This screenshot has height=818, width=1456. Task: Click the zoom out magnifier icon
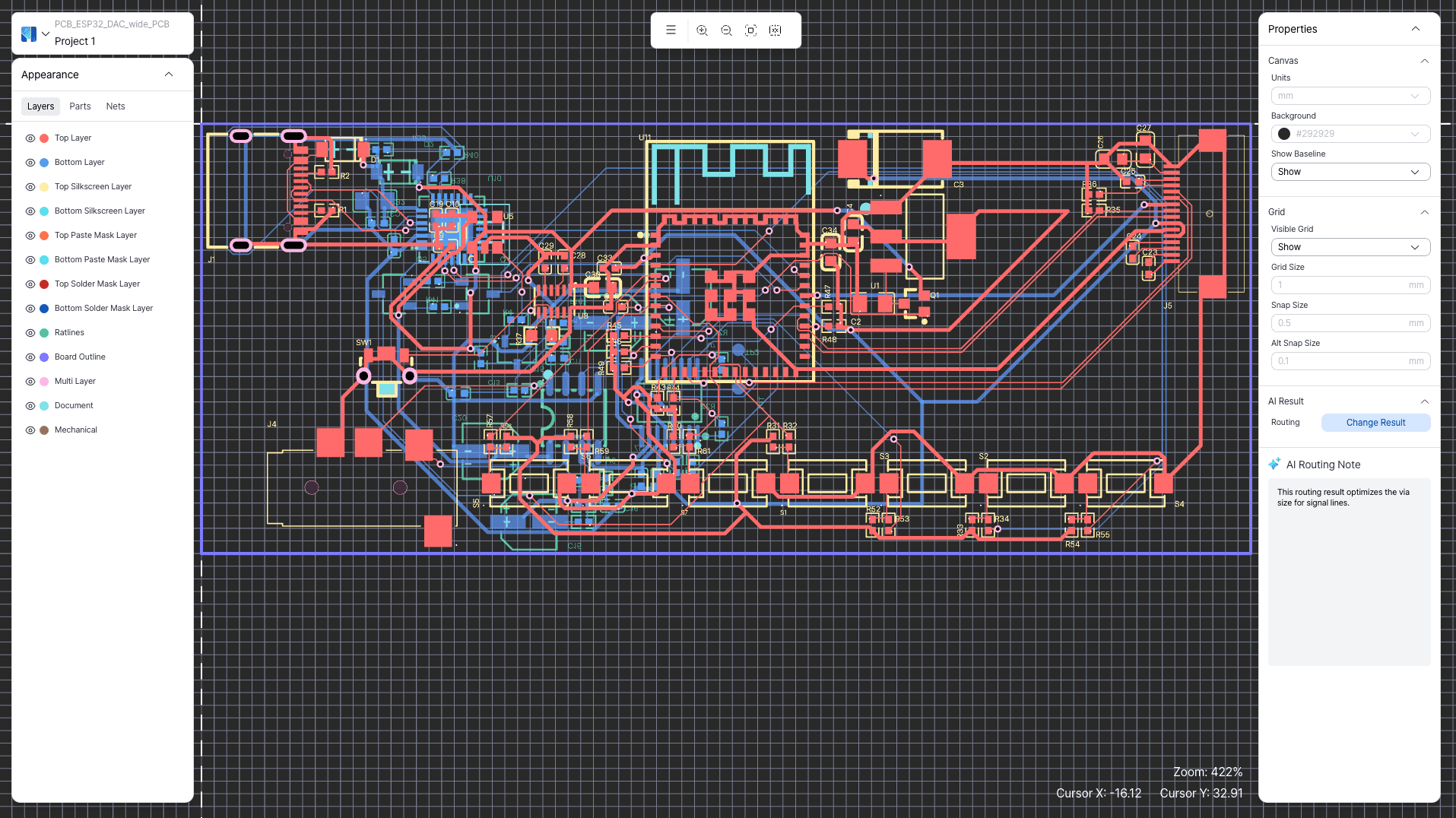pos(726,30)
